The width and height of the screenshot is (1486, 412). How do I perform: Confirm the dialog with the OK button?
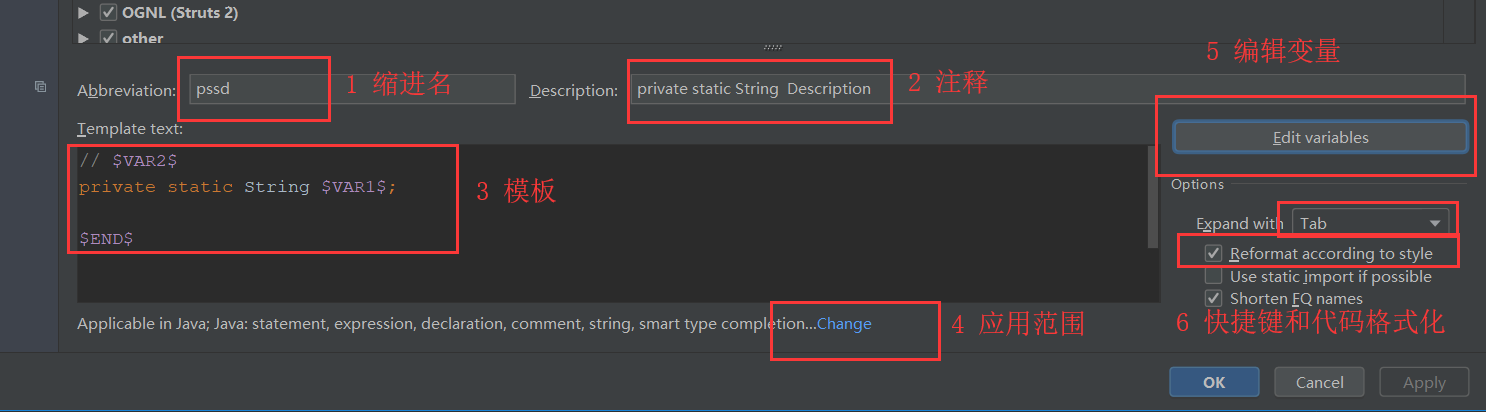1214,382
